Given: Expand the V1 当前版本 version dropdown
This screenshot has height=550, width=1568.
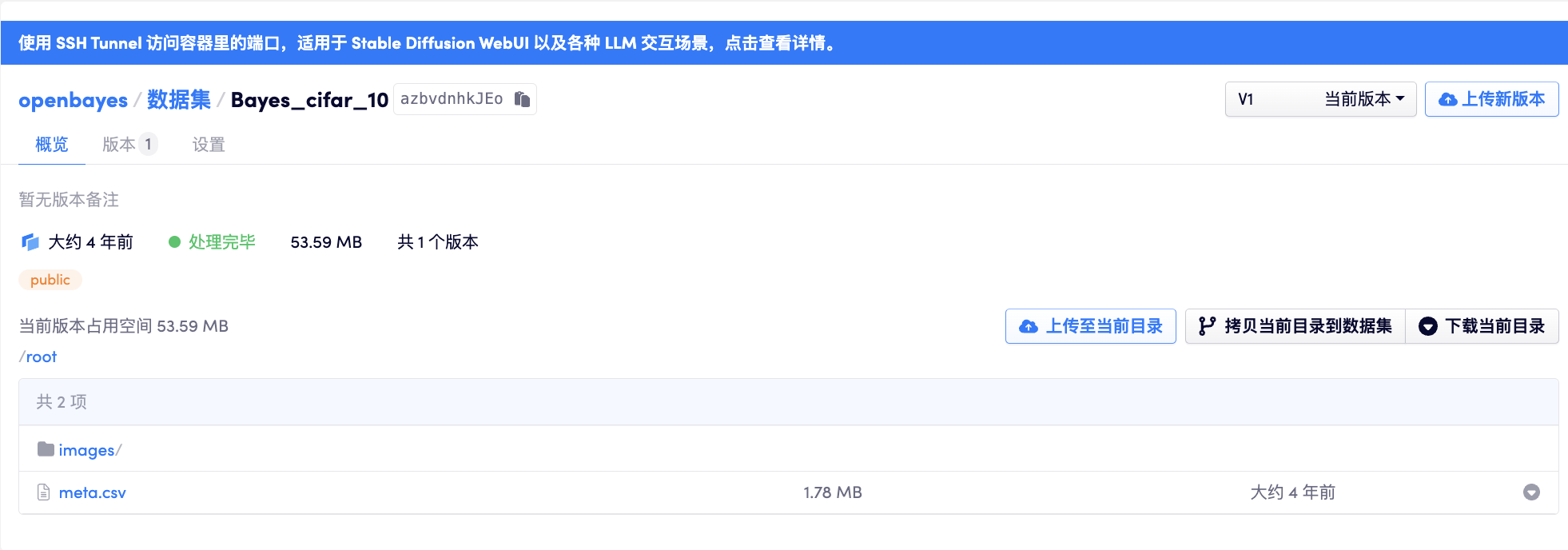Looking at the screenshot, I should (x=1319, y=99).
